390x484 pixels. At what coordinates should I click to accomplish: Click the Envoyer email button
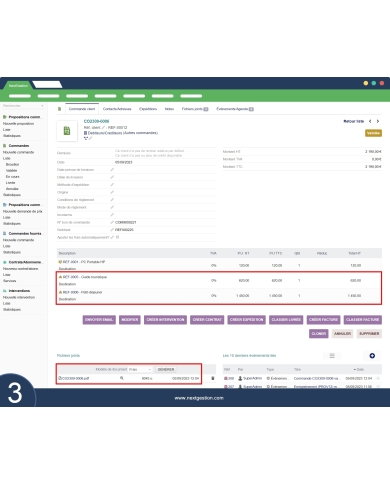point(99,320)
